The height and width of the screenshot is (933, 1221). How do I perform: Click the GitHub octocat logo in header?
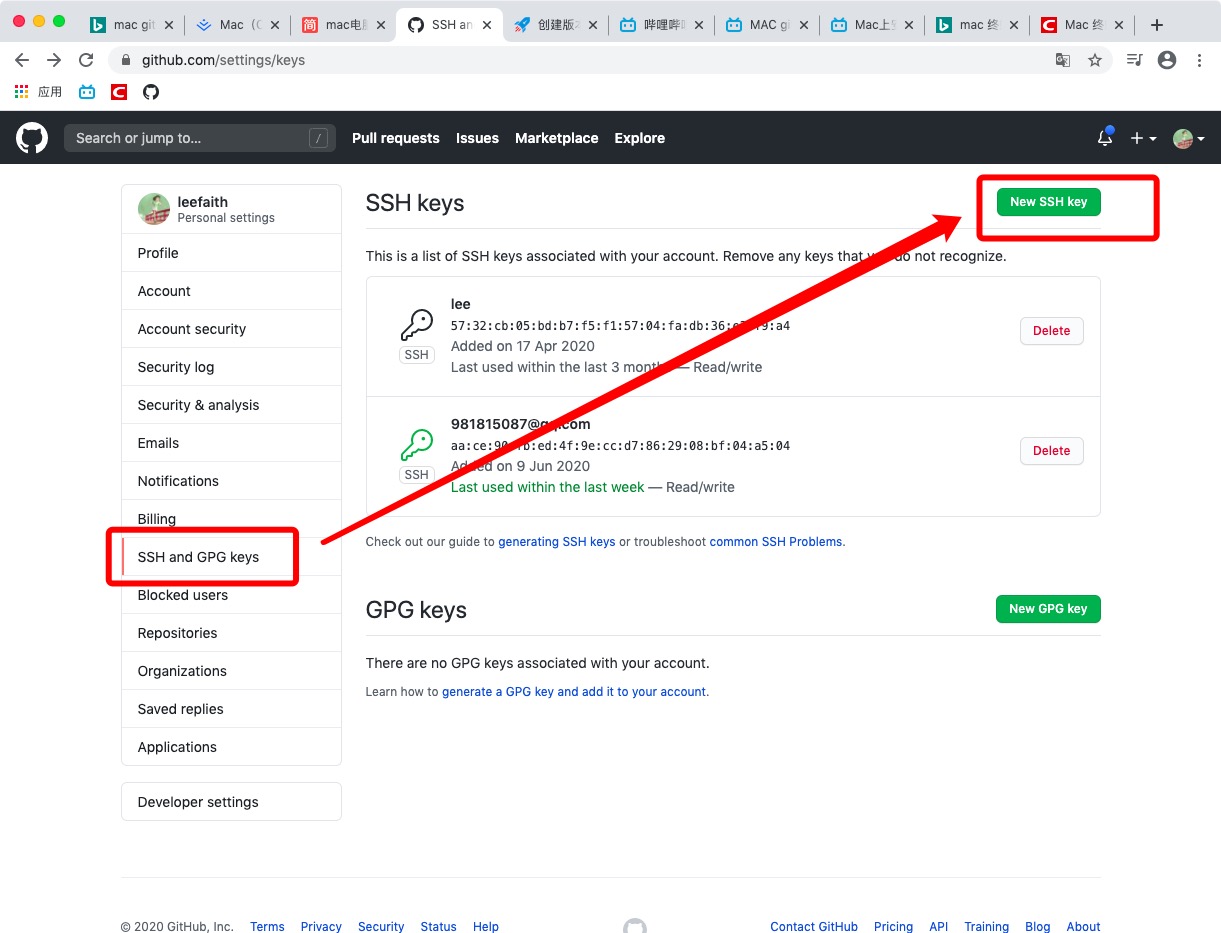(x=32, y=138)
